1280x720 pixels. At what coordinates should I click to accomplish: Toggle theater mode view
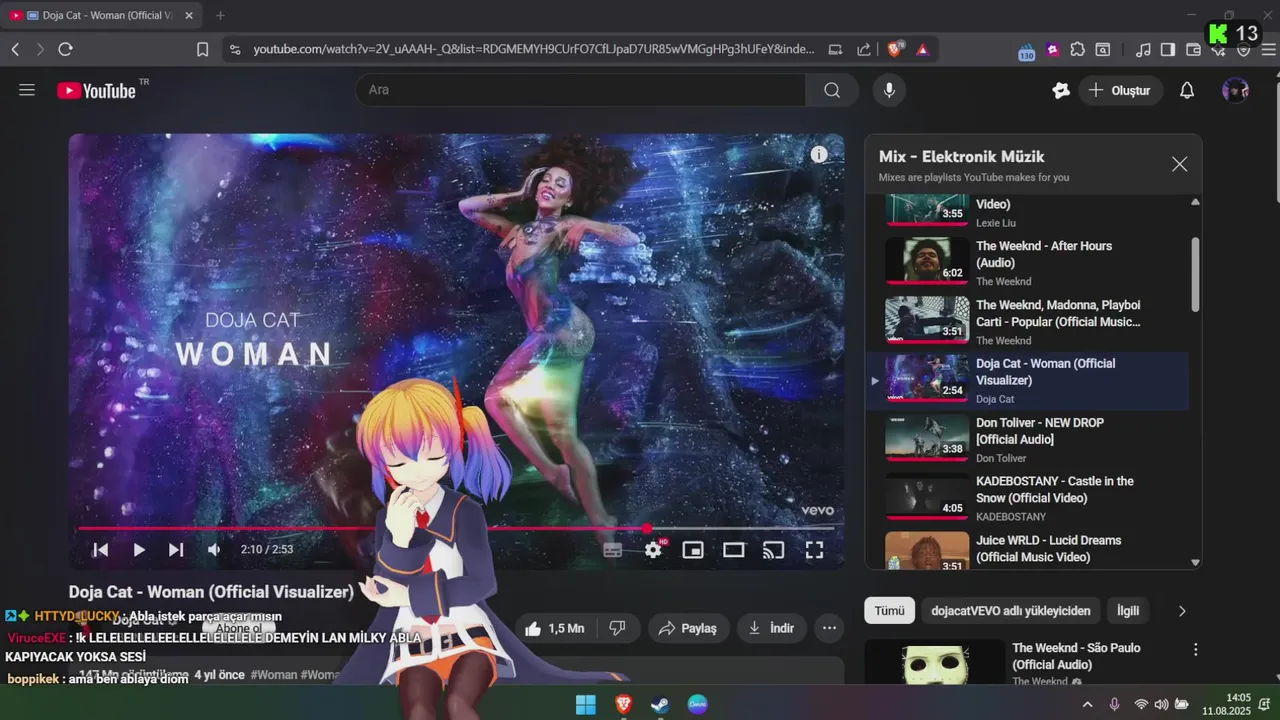[734, 549]
